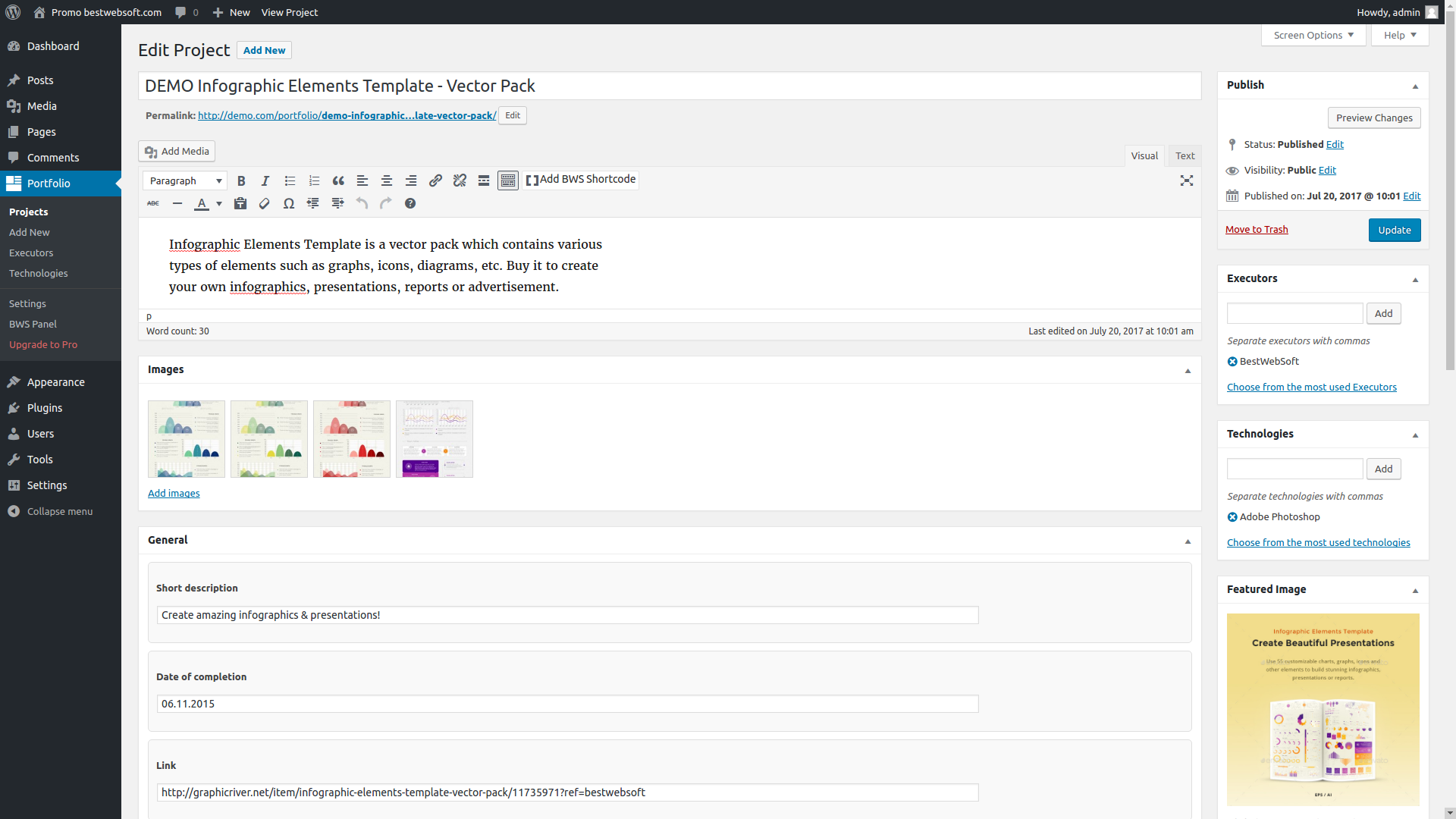Expand Screen Options panel

1313,35
